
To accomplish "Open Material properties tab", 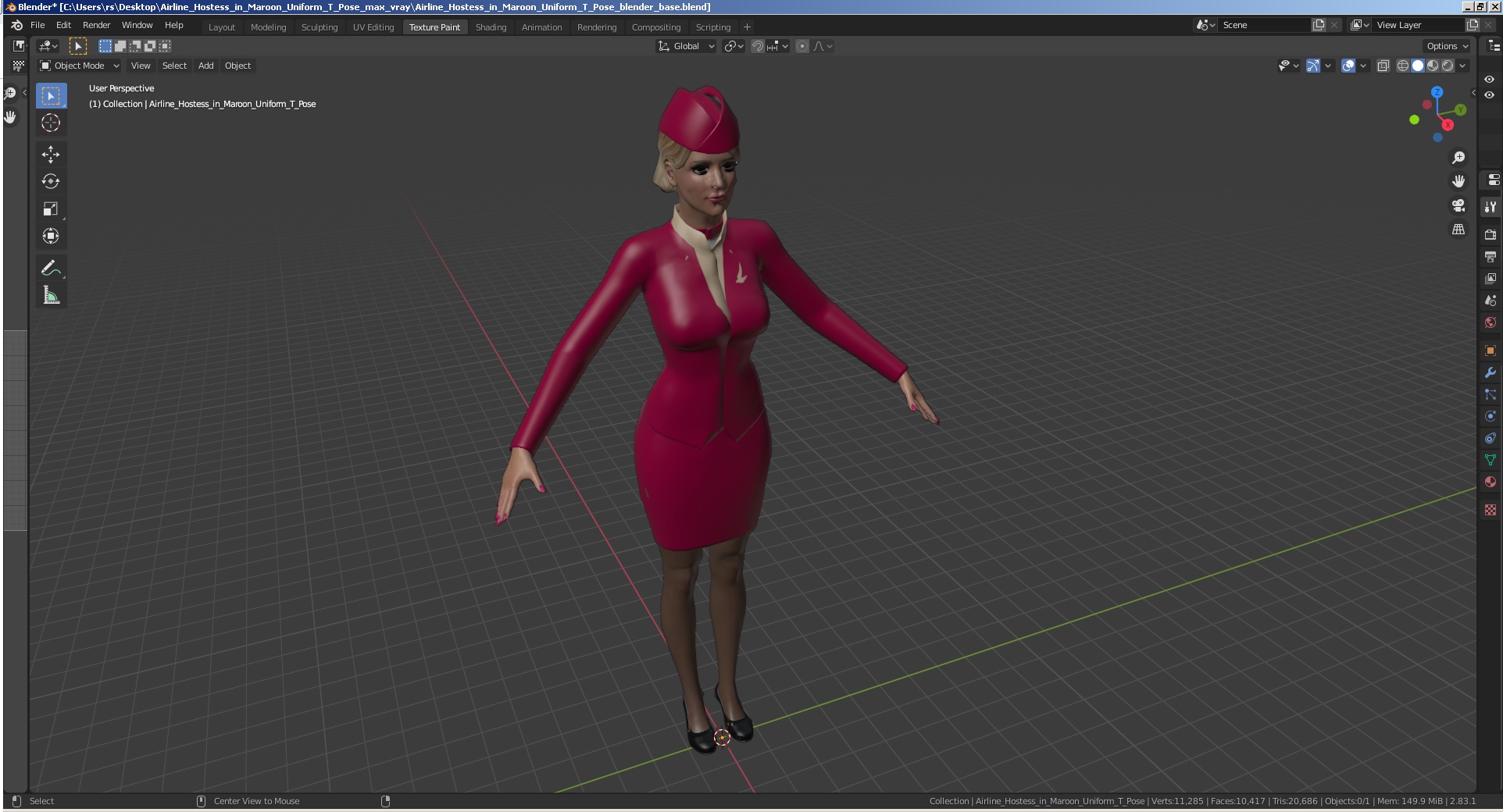I will [1491, 482].
